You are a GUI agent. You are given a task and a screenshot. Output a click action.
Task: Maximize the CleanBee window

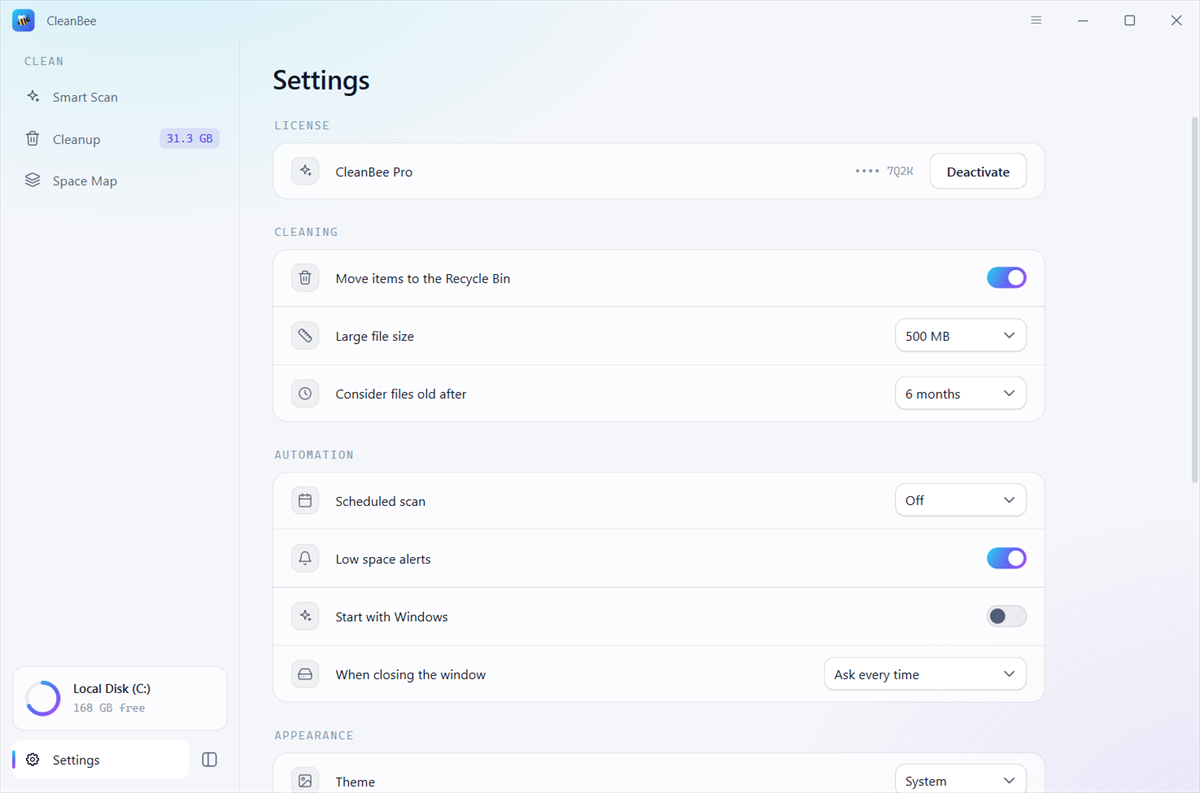pos(1129,20)
